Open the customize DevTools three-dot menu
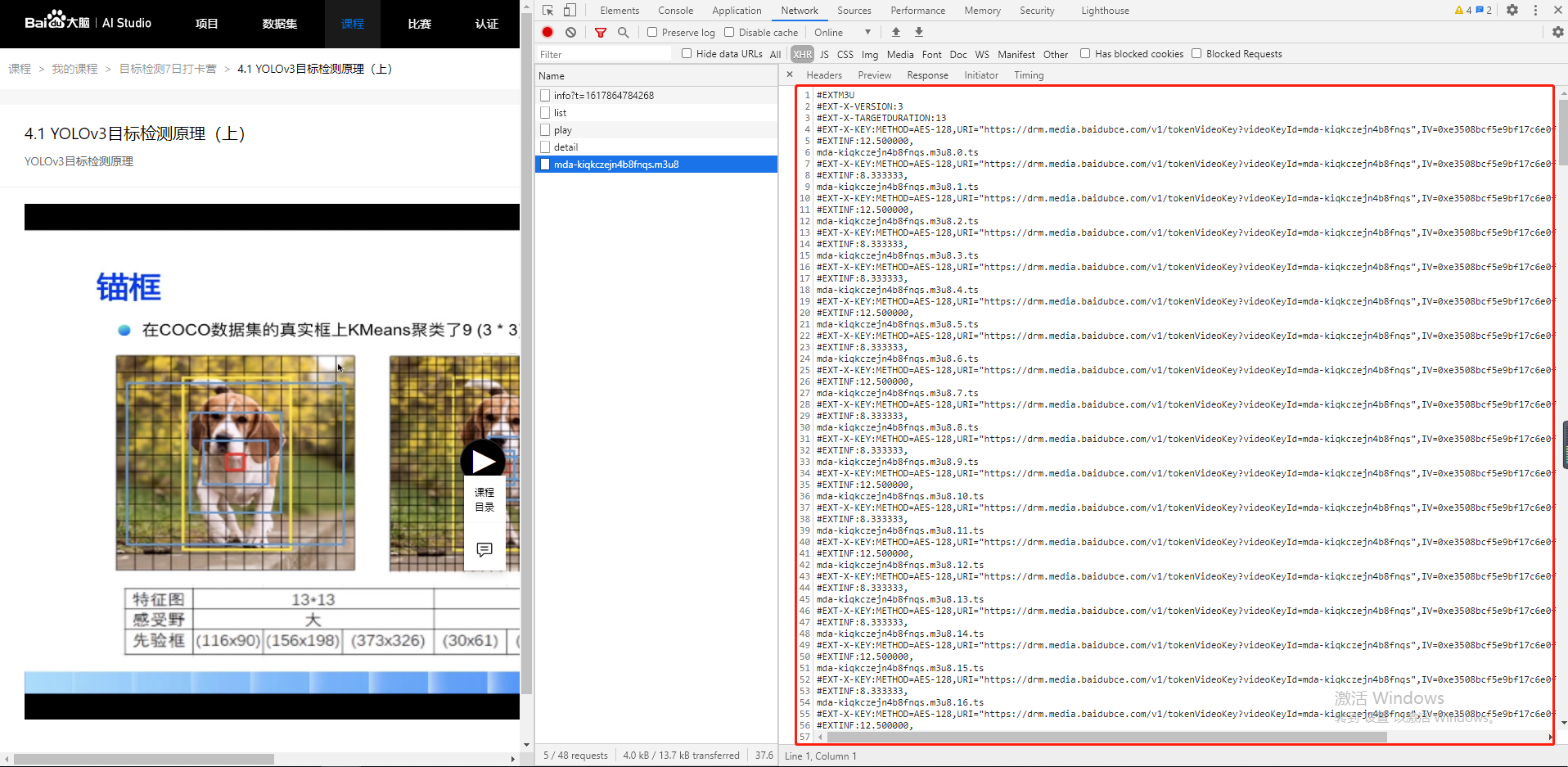 1534,10
